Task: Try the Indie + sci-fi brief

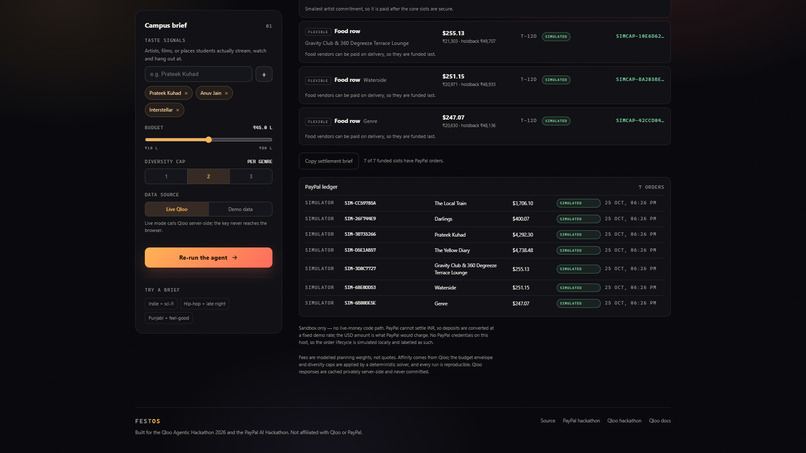Action: pyautogui.click(x=161, y=304)
